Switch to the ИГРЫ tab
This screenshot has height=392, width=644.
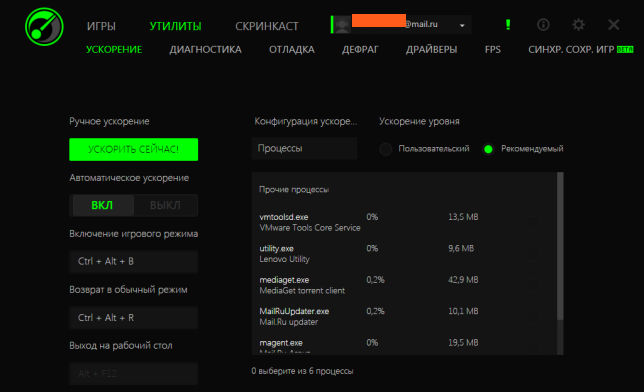click(x=101, y=26)
